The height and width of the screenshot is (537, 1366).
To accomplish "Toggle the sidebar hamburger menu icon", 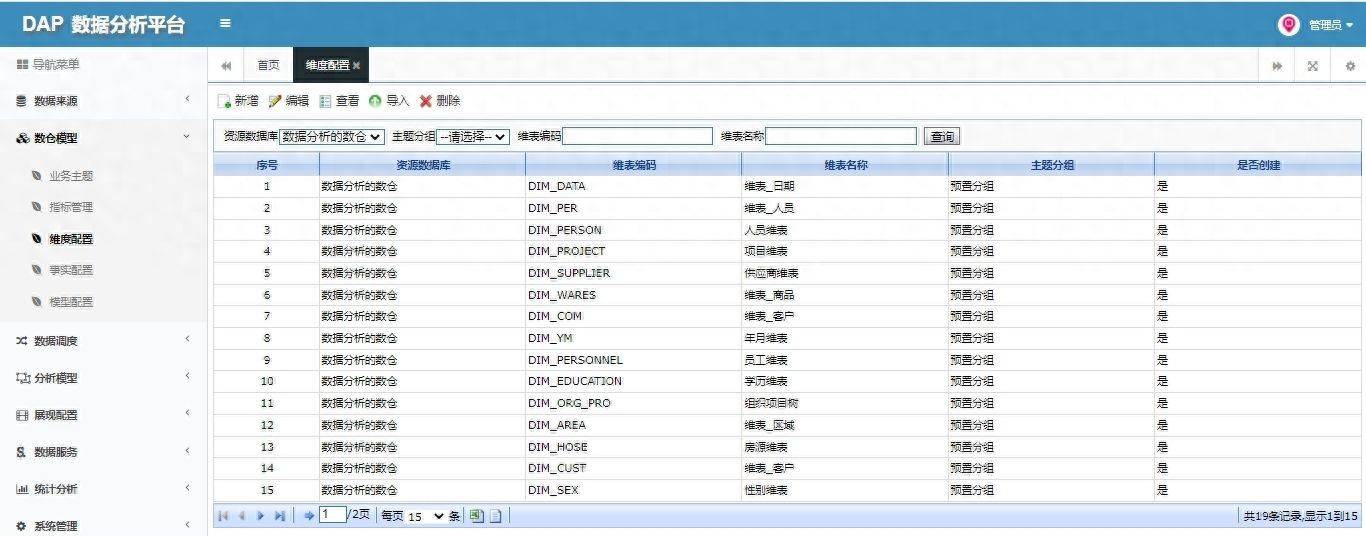I will [x=226, y=23].
